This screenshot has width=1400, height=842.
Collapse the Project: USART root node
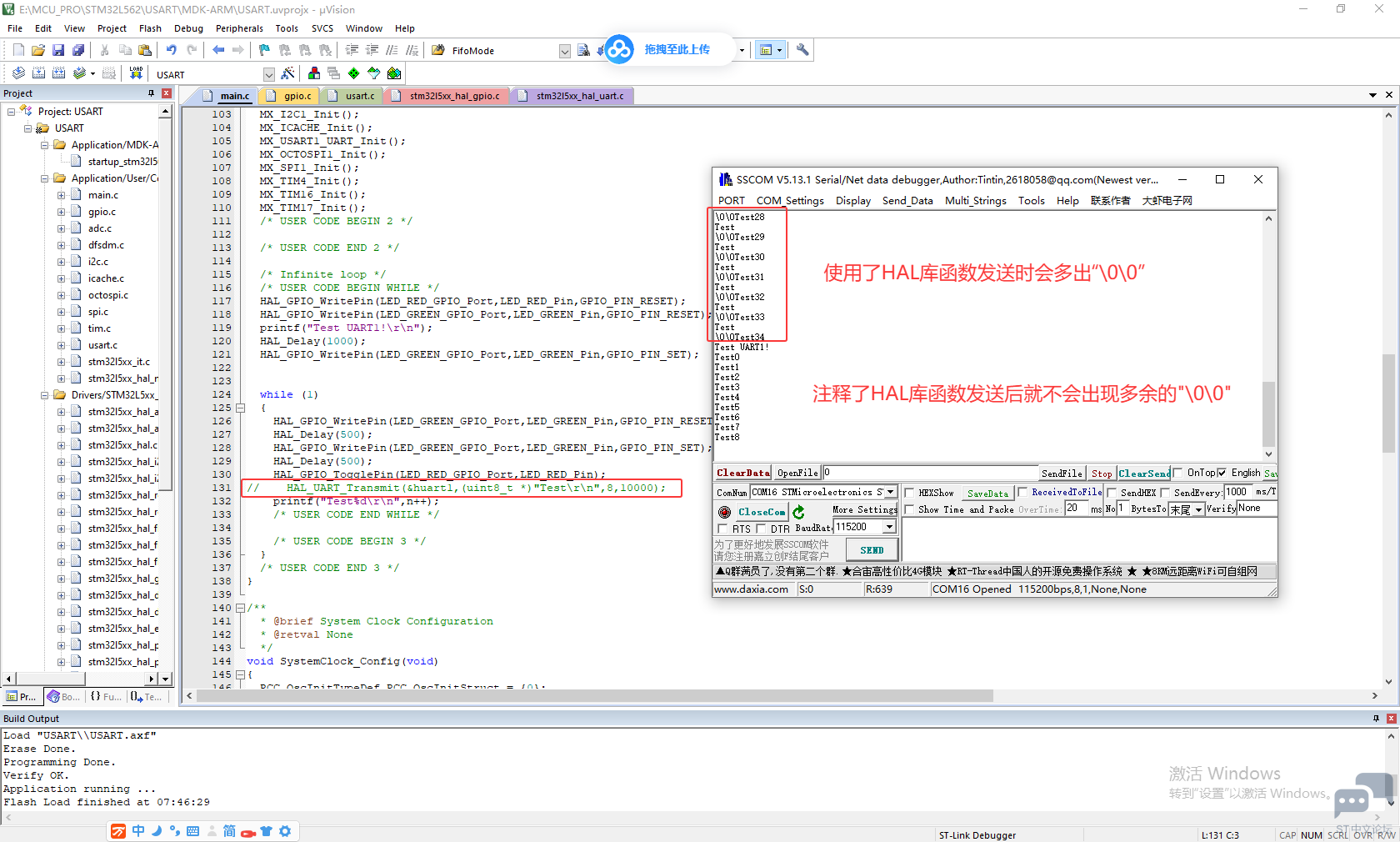11,111
